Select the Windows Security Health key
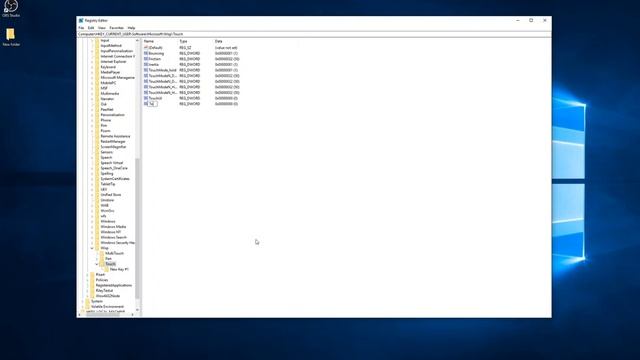The image size is (640, 360). [118, 242]
